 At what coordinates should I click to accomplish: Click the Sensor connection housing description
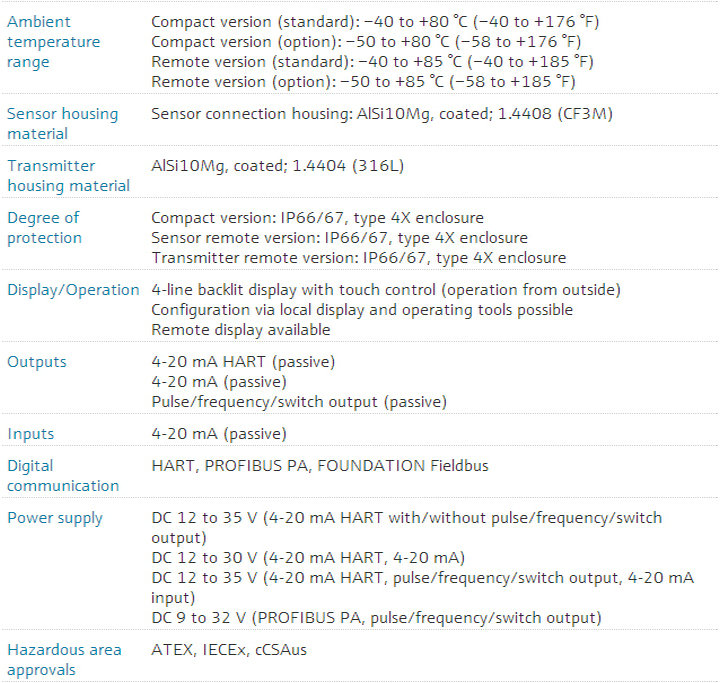coord(382,114)
